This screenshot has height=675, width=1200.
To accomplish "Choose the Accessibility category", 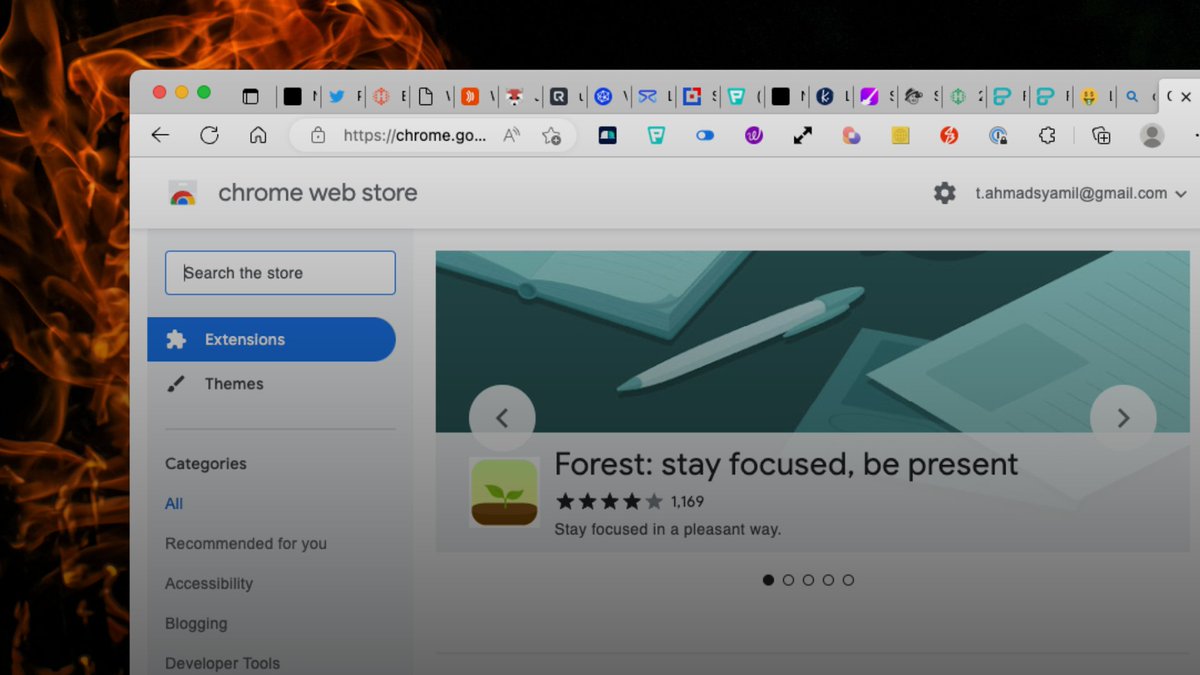I will [209, 584].
